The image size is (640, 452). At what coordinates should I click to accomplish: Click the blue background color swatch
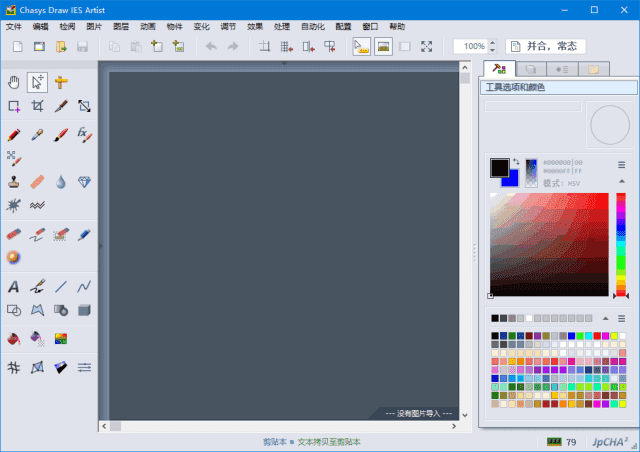point(511,179)
